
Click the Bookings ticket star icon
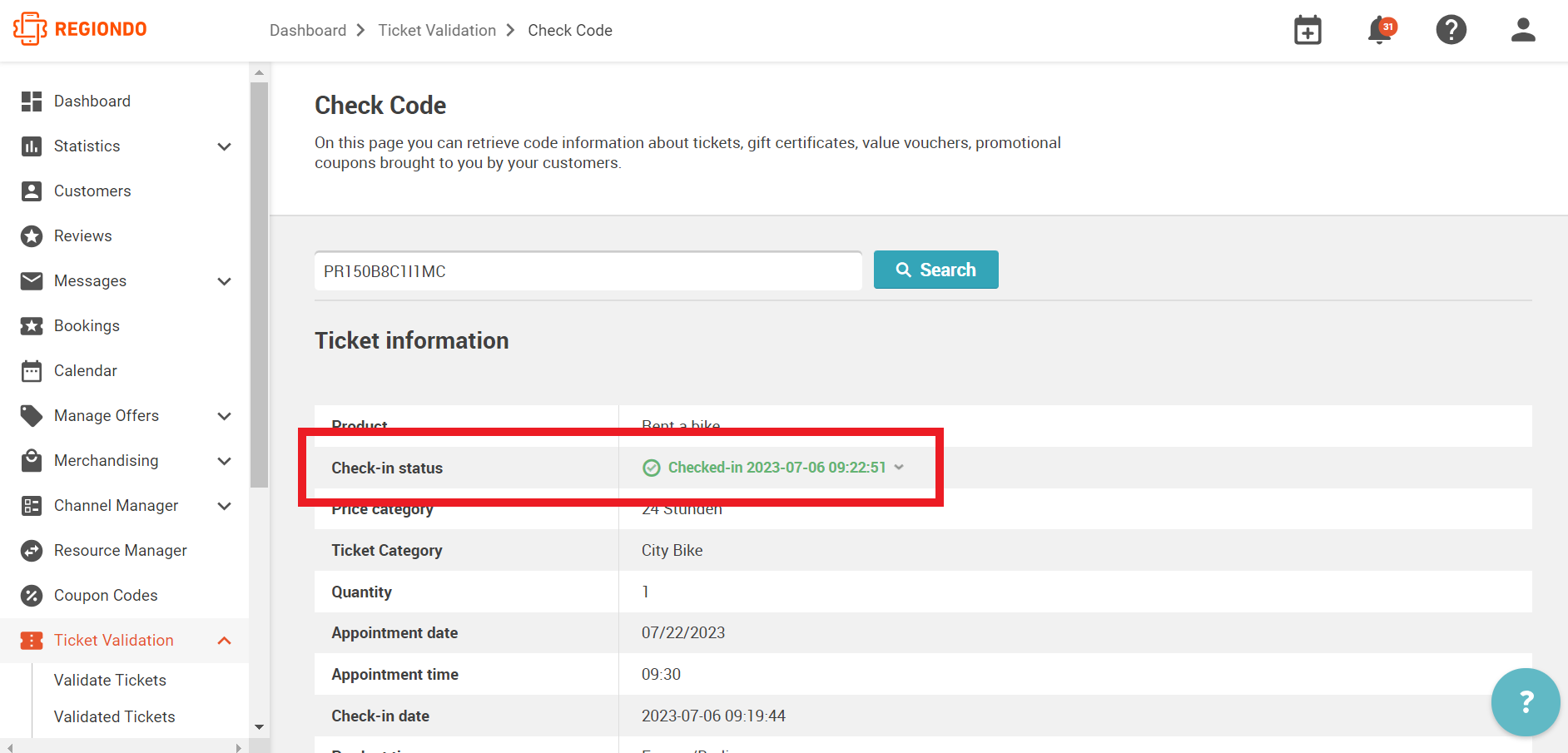point(32,326)
